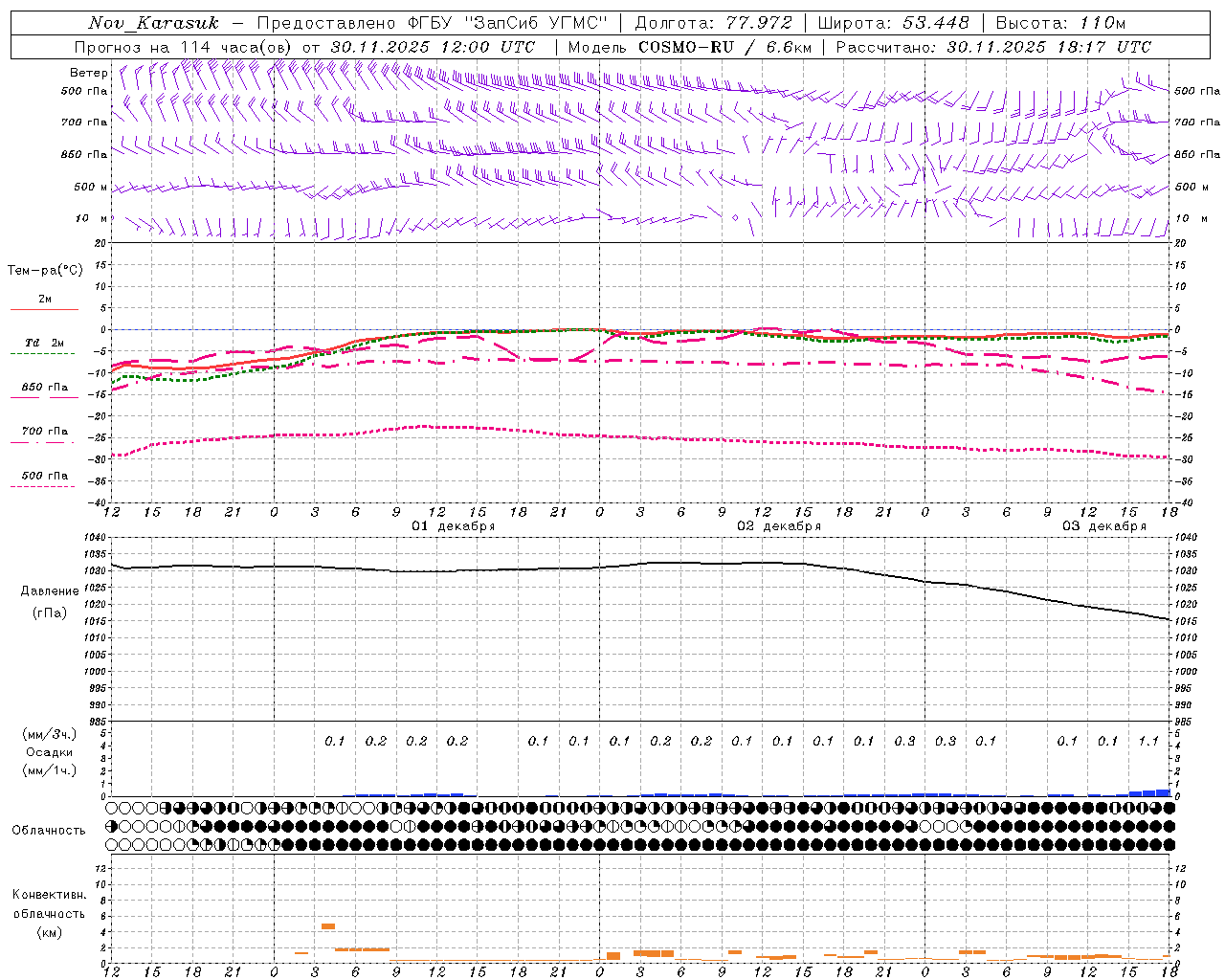Click the dotted line sample under the 500 гПа legend
This screenshot has height=980, width=1225.
tap(43, 486)
